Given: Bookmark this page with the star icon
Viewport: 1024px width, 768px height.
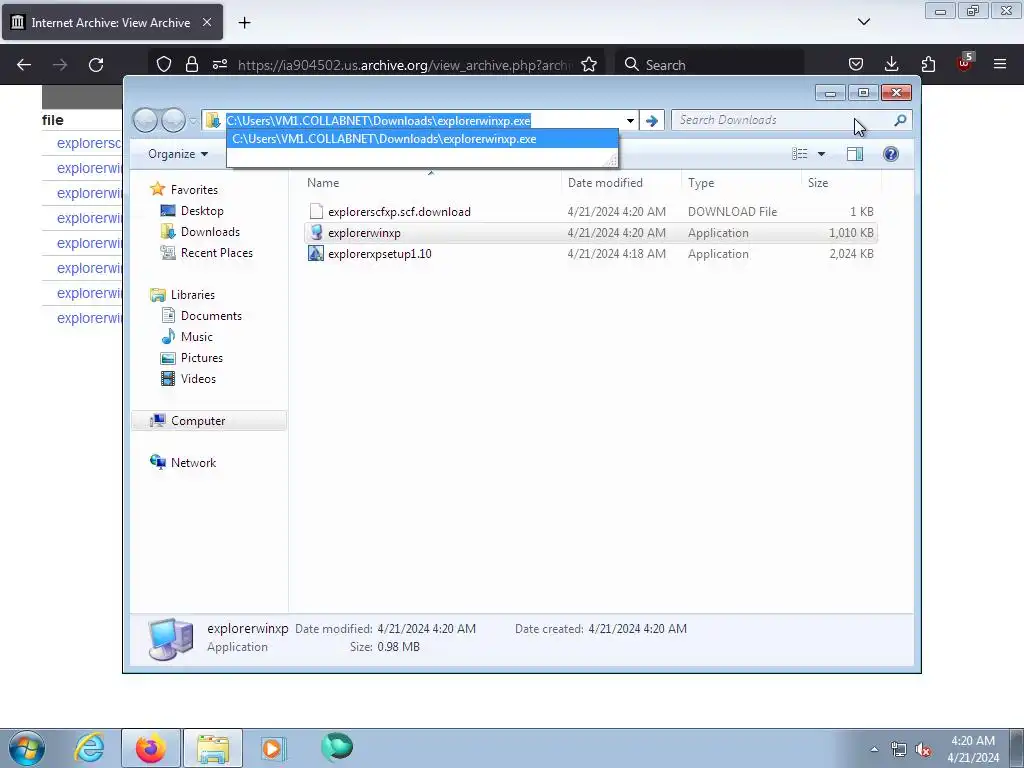Looking at the screenshot, I should pyautogui.click(x=589, y=64).
